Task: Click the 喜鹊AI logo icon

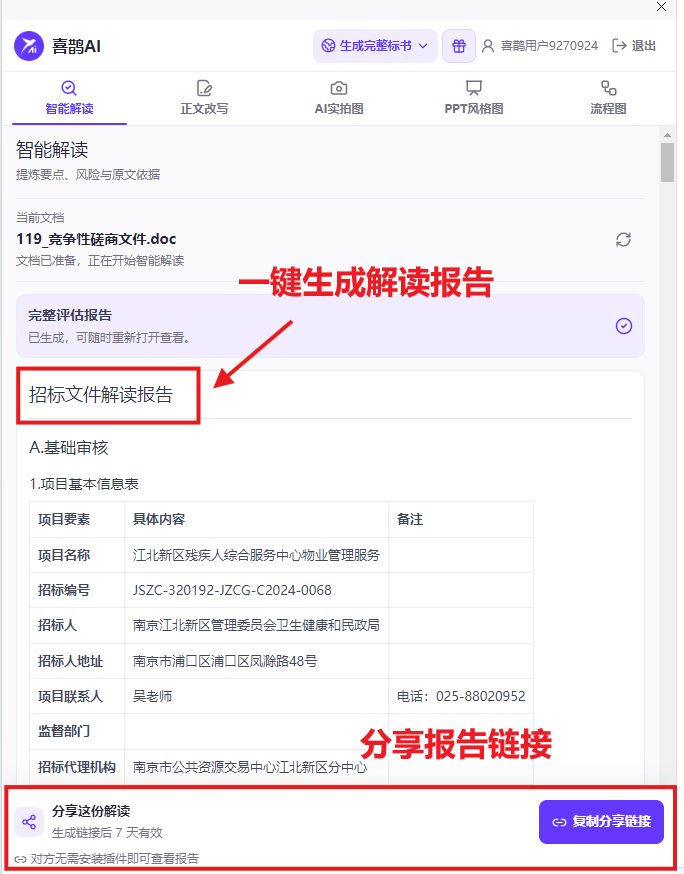Action: point(29,46)
